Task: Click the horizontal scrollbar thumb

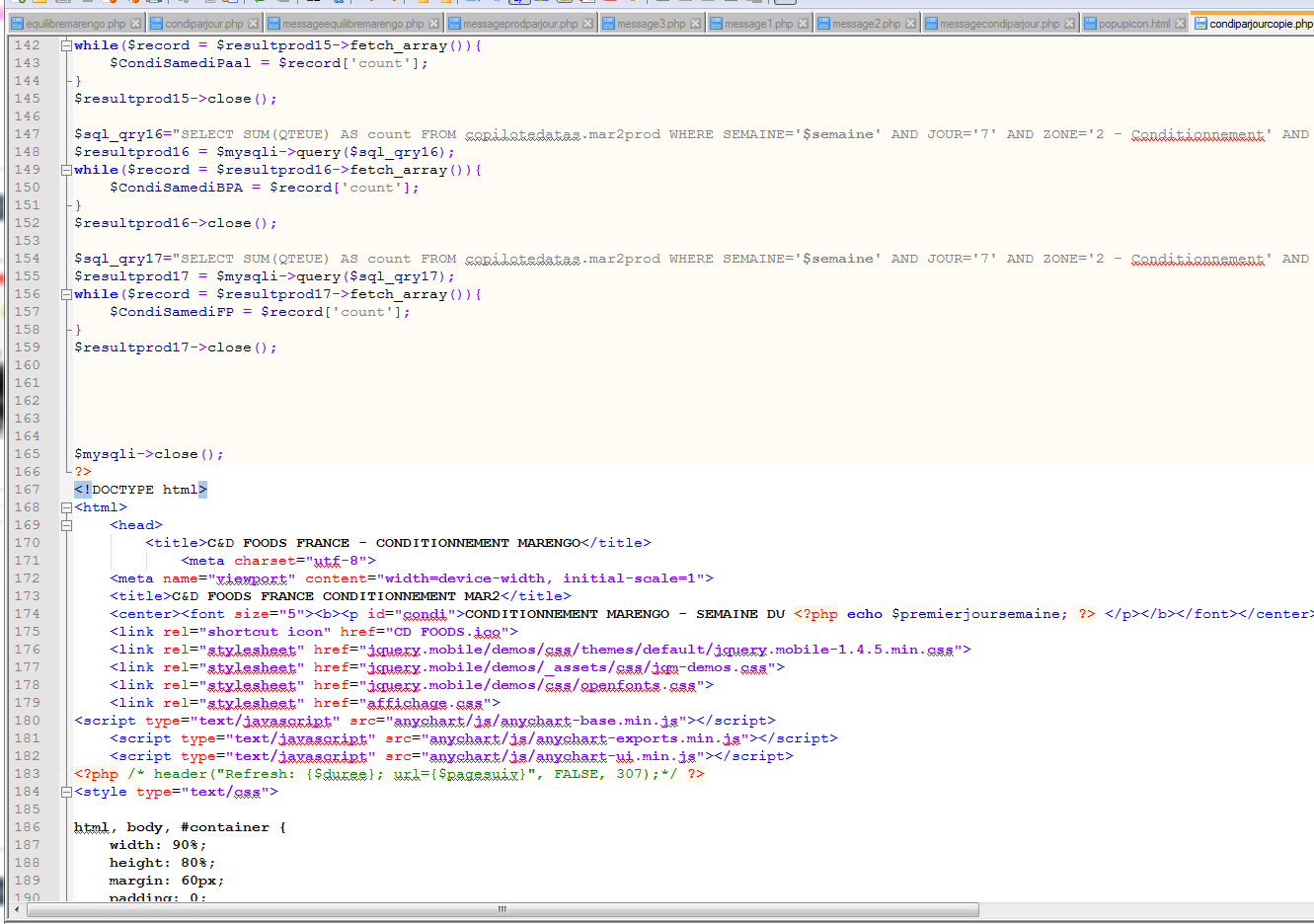Action: click(x=502, y=909)
